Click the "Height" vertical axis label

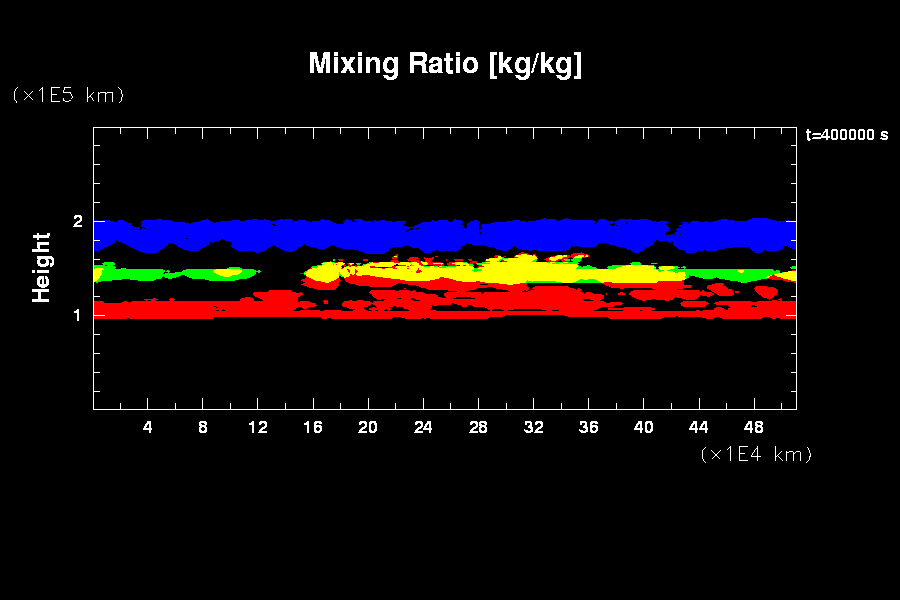[42, 267]
